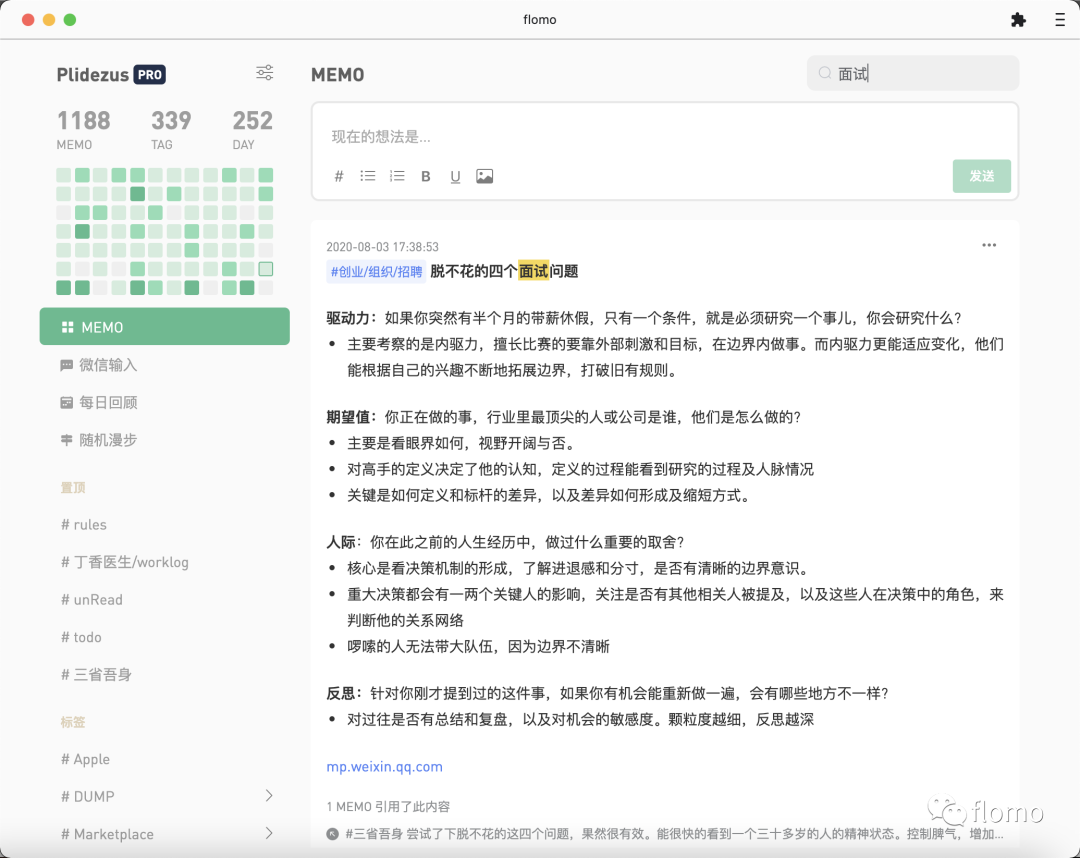Click the 252 DAY count
The height and width of the screenshot is (858, 1080).
(x=252, y=129)
